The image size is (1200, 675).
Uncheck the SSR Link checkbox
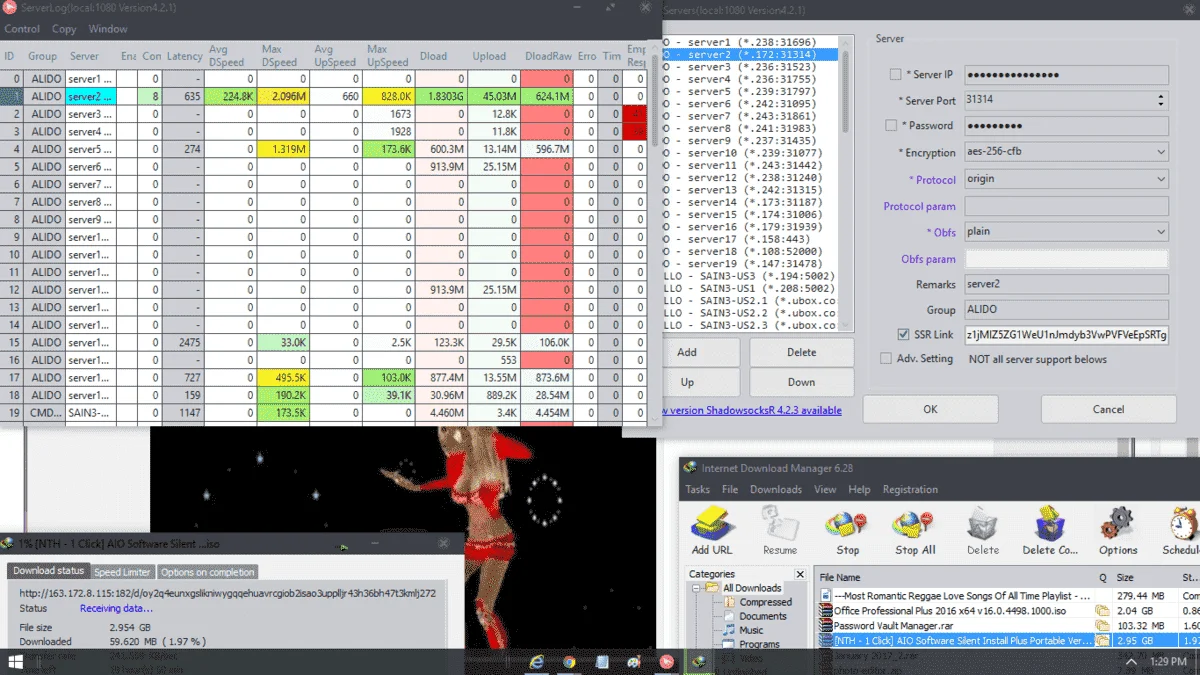[x=904, y=334]
